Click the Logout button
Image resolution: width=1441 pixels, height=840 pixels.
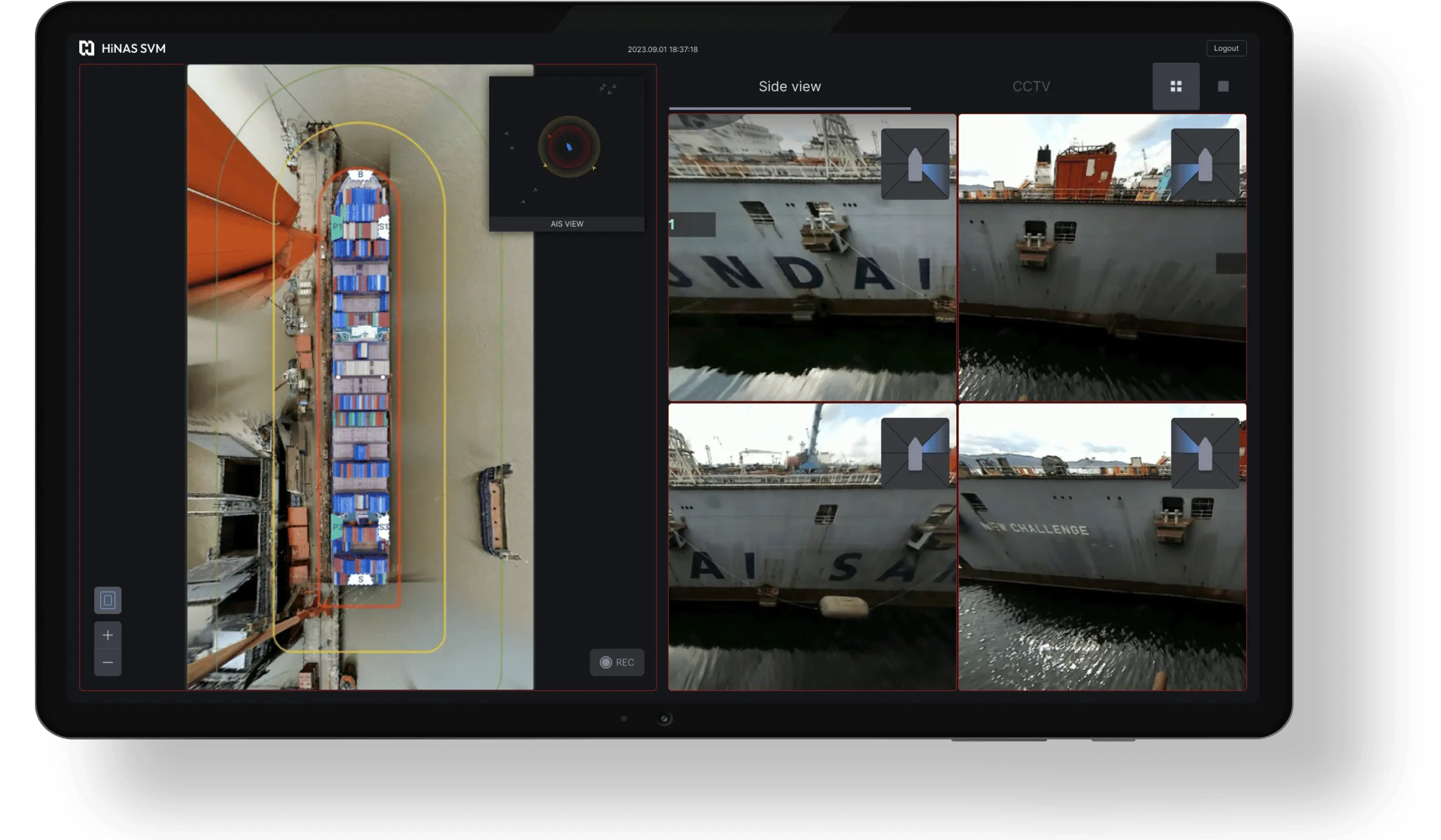[1225, 49]
